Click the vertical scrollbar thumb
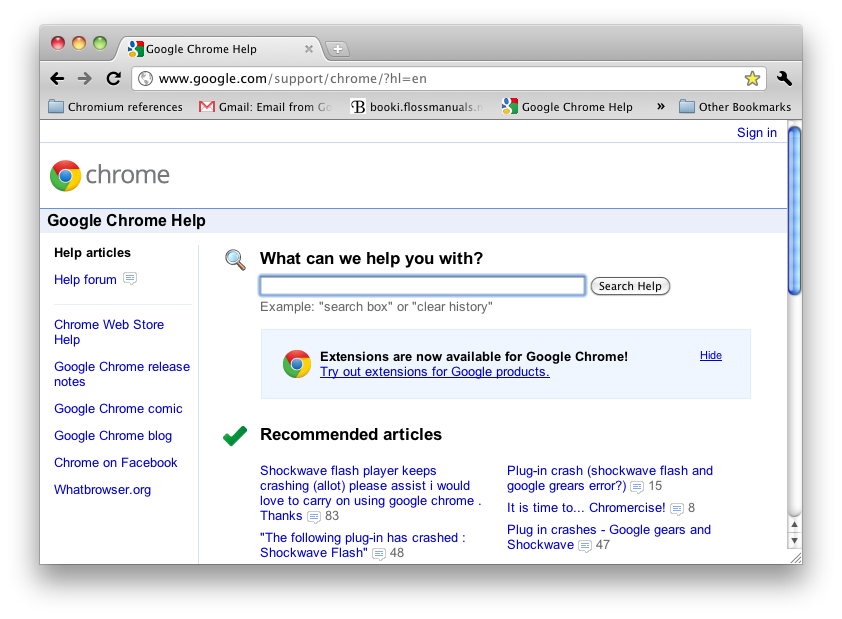 [794, 210]
